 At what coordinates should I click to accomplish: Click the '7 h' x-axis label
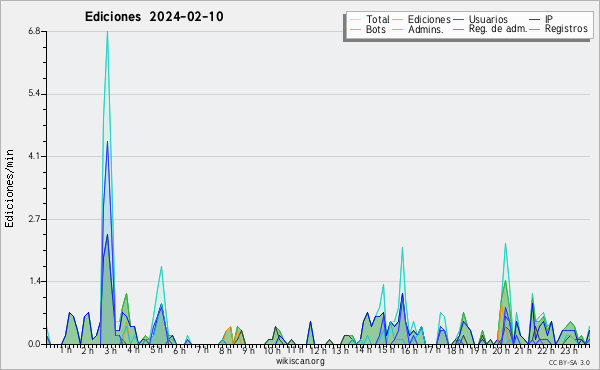tap(202, 349)
